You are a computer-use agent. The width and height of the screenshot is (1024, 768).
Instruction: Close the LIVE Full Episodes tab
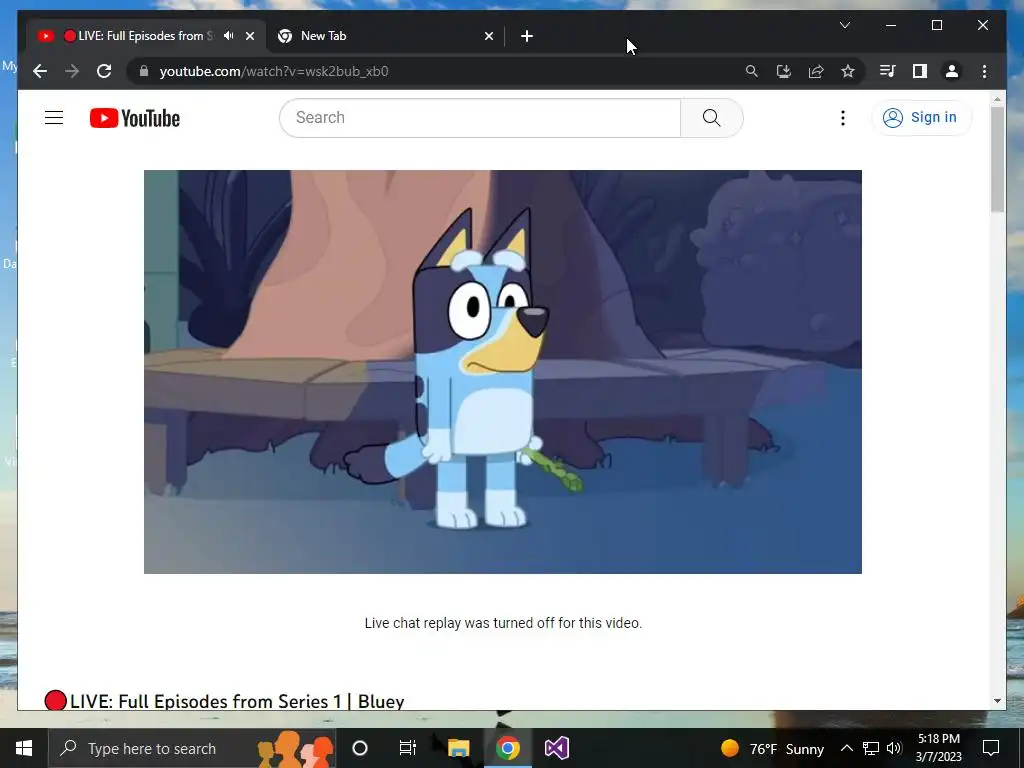click(249, 36)
